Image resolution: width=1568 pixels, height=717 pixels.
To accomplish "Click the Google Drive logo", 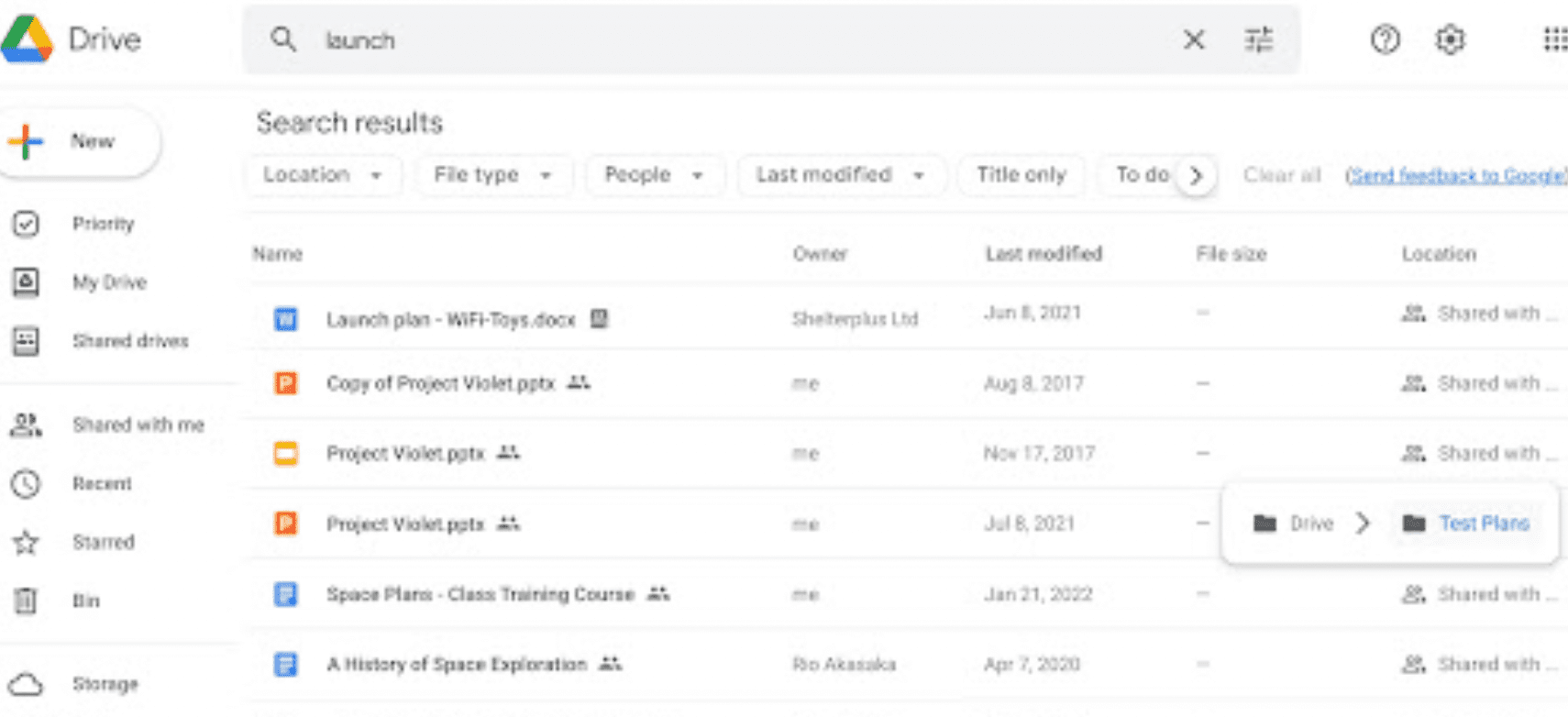I will point(28,39).
